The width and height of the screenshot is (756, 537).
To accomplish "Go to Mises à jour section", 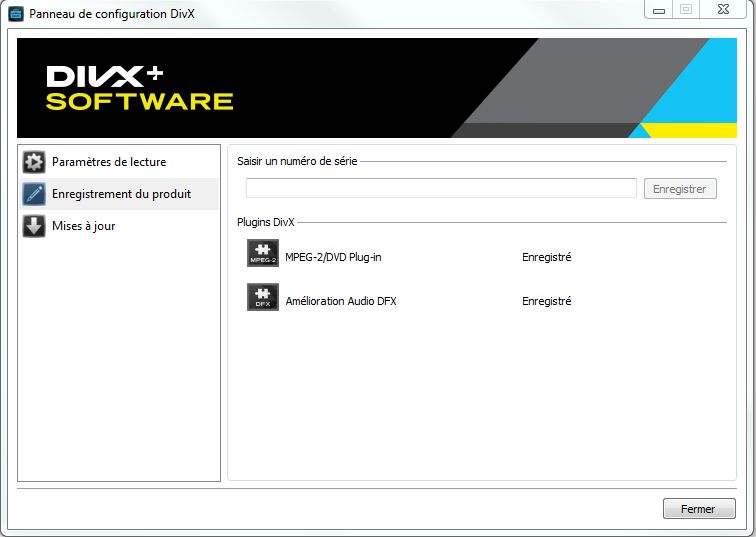I will (x=119, y=226).
